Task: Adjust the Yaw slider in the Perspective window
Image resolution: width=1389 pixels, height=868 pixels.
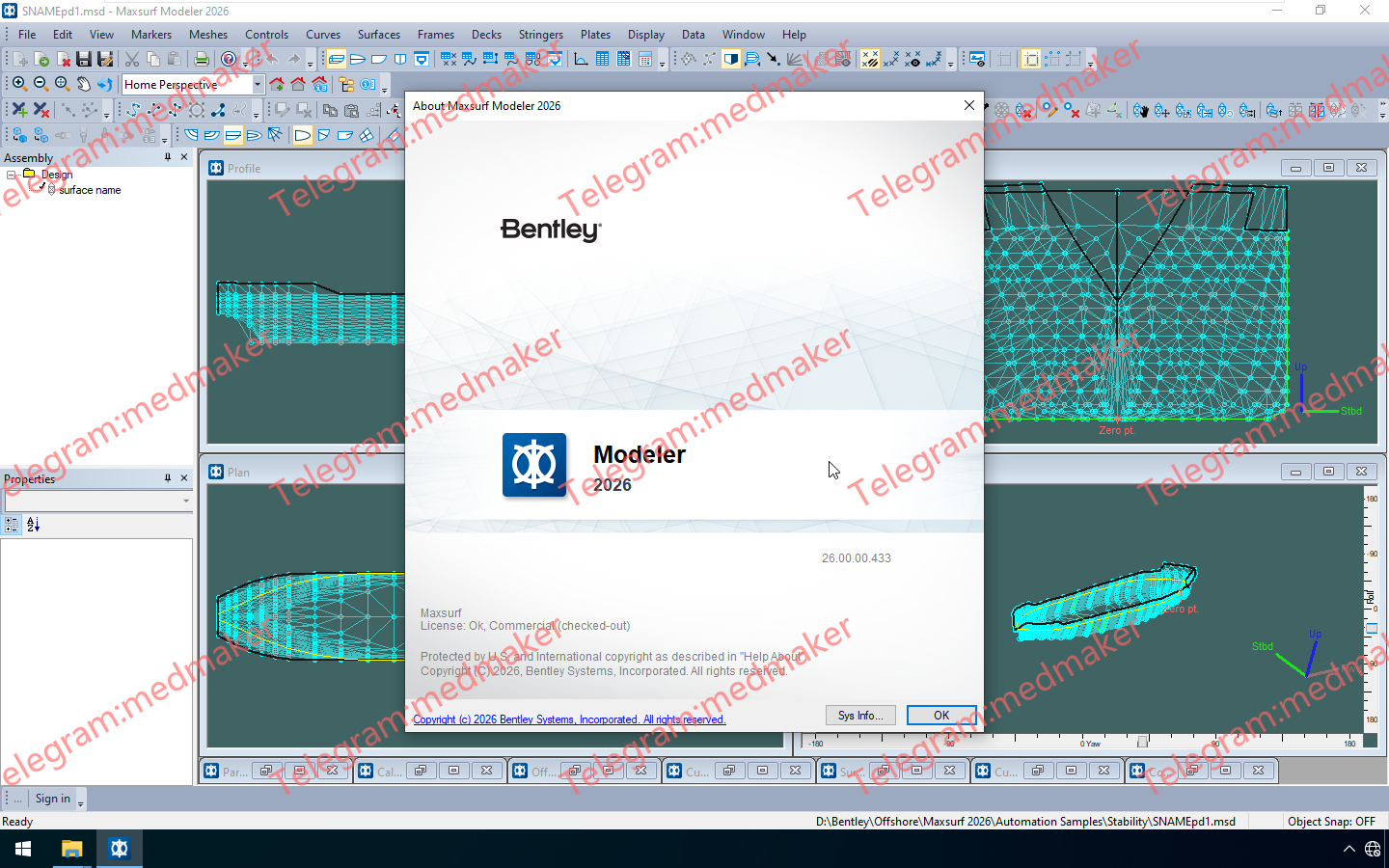Action: 1142,742
